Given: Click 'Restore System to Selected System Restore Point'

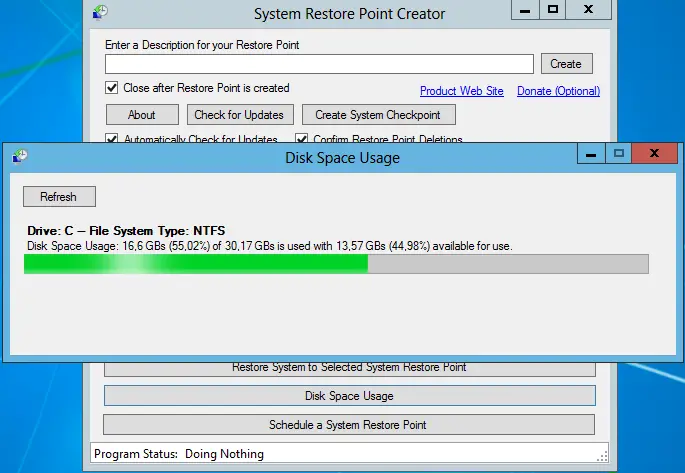Looking at the screenshot, I should click(349, 368).
